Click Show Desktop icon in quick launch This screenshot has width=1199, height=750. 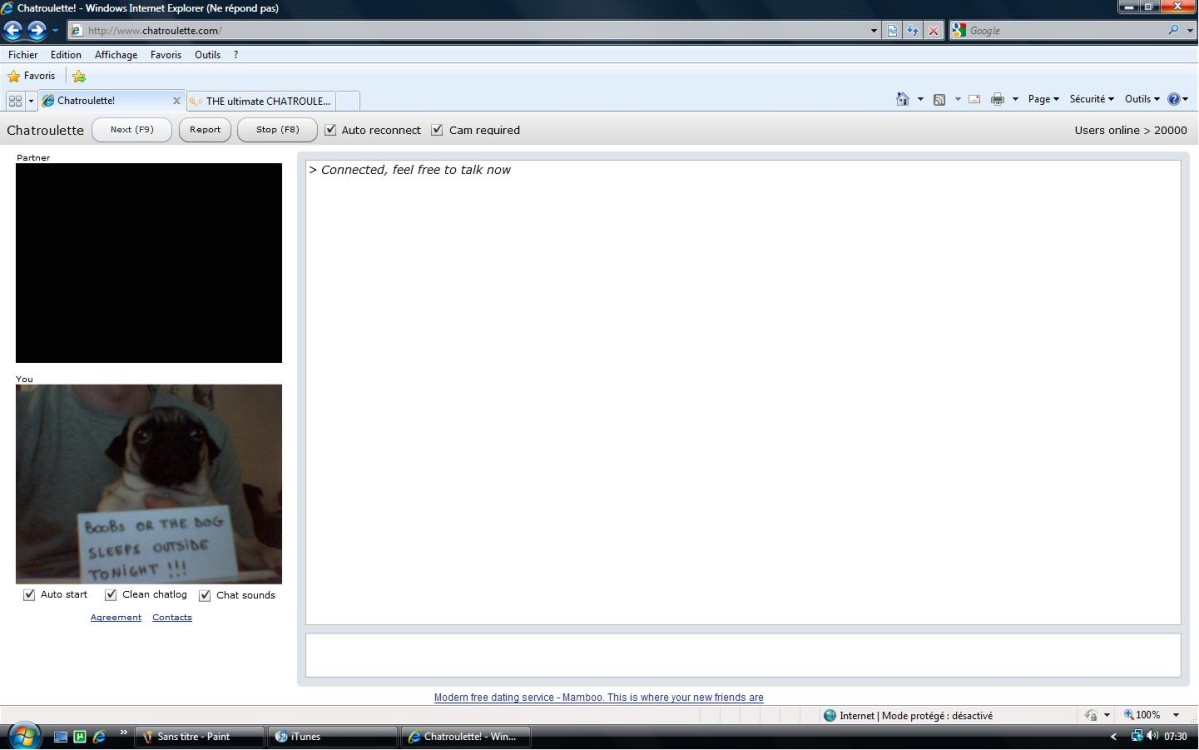tap(60, 737)
